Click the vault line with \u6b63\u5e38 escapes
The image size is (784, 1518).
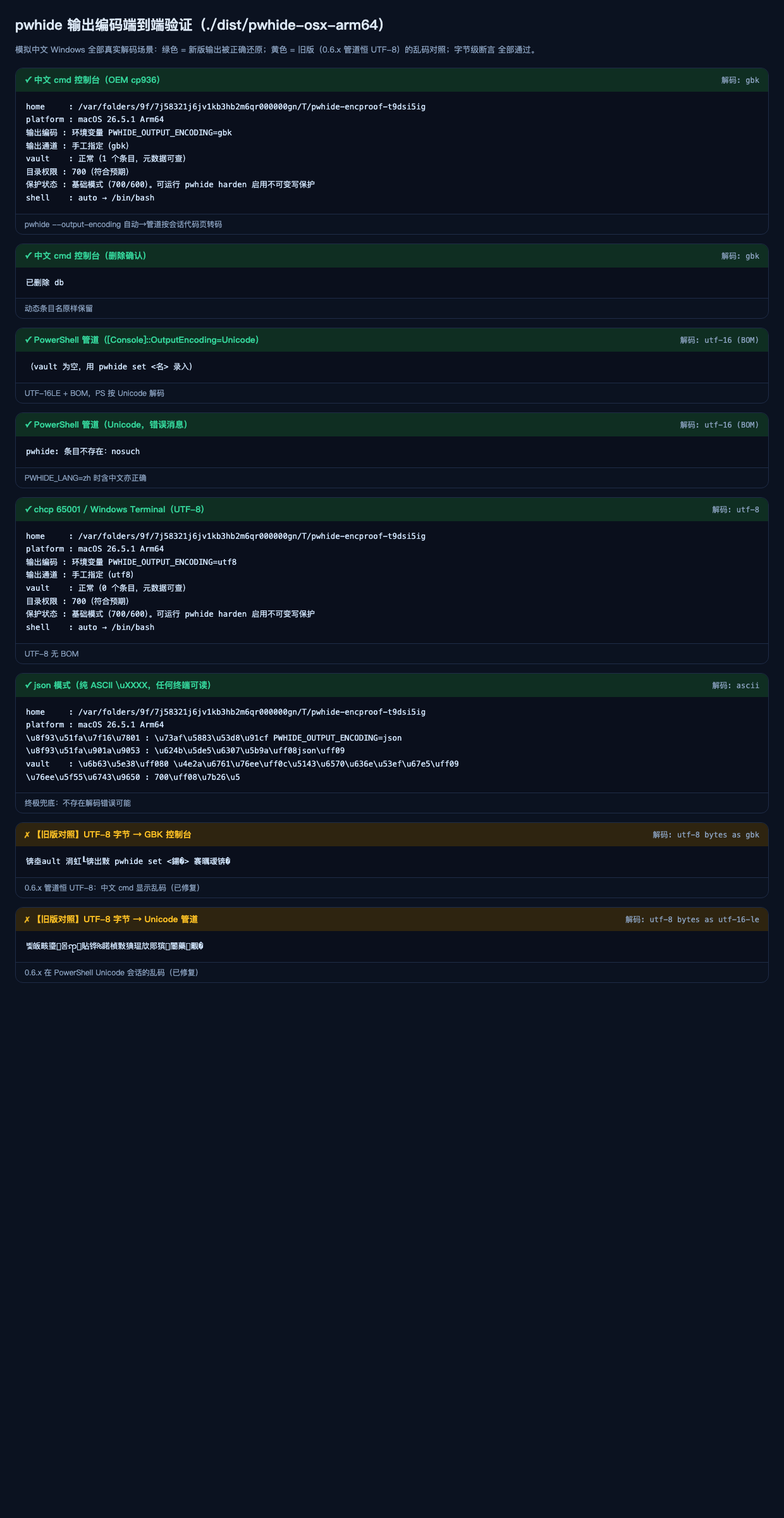click(x=242, y=763)
